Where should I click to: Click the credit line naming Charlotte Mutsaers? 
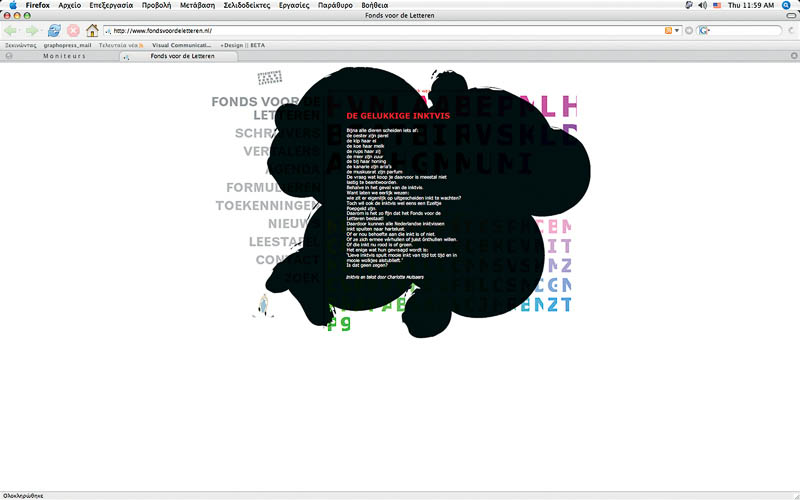pyautogui.click(x=385, y=277)
